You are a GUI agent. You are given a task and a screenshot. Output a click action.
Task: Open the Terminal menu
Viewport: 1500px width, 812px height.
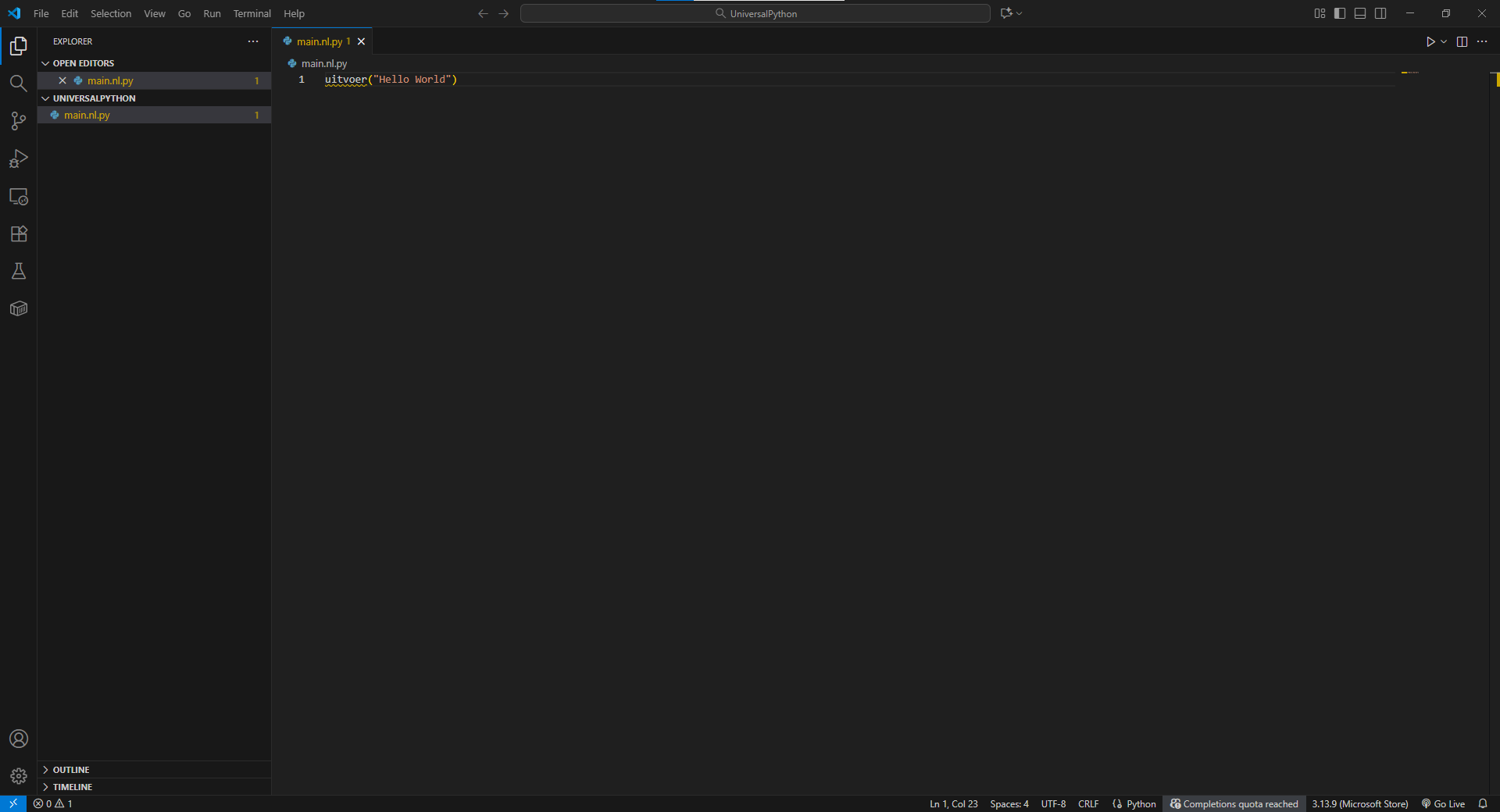coord(252,13)
